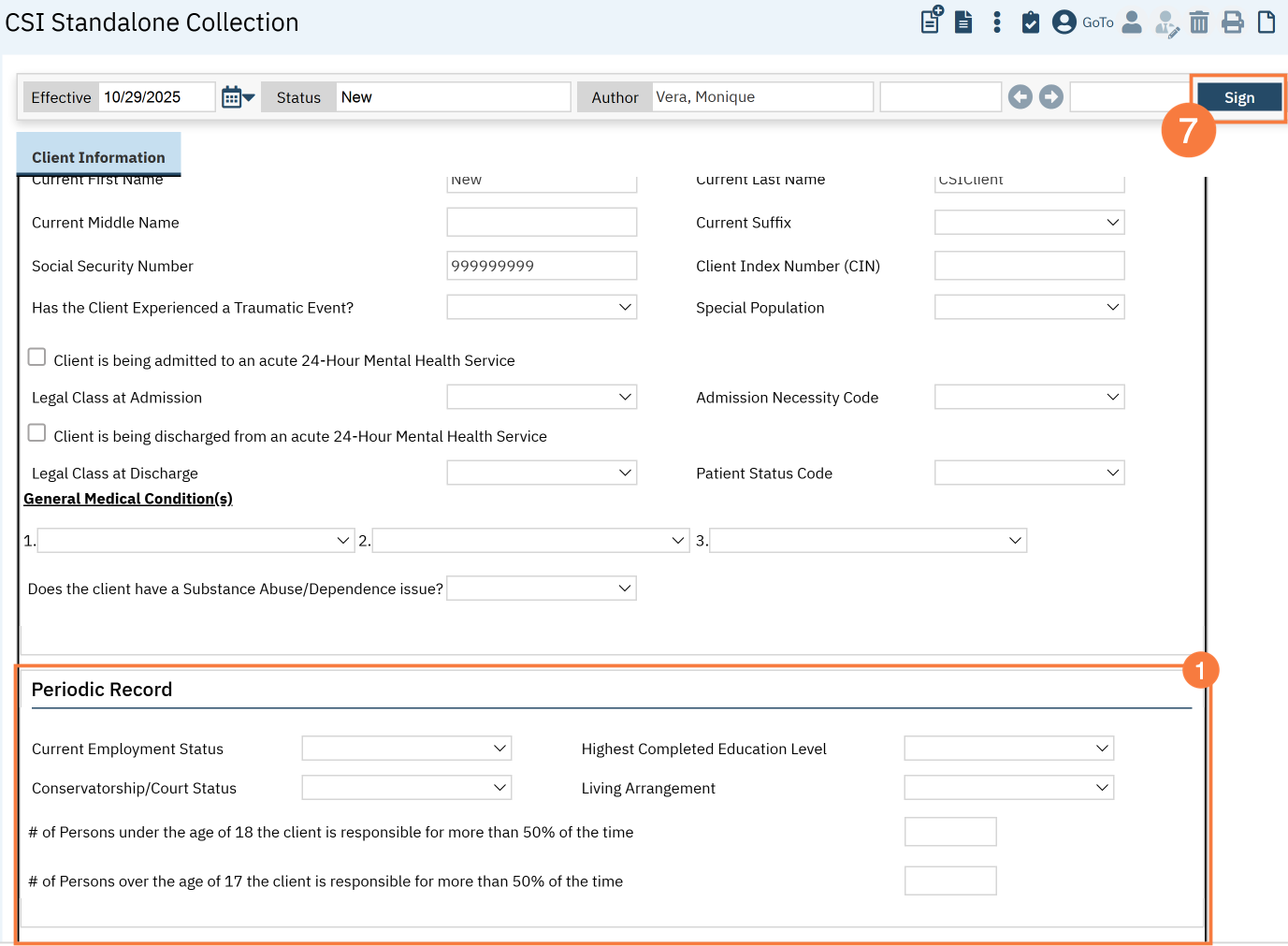
Task: Expand the Special Population dropdown
Action: point(1029,308)
